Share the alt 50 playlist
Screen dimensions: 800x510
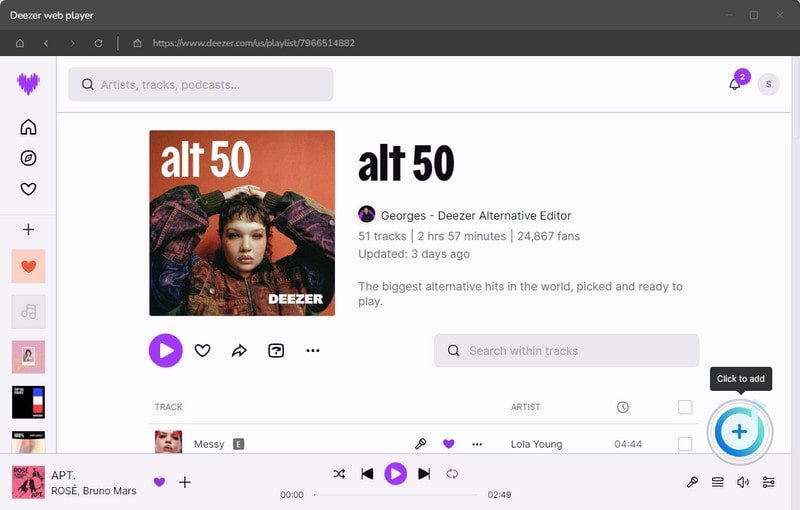point(239,350)
